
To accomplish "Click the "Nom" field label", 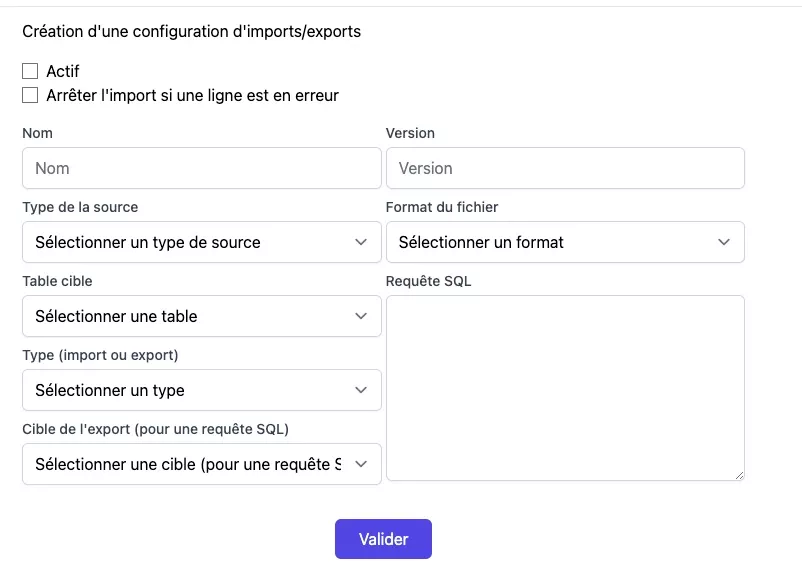I will pos(38,133).
